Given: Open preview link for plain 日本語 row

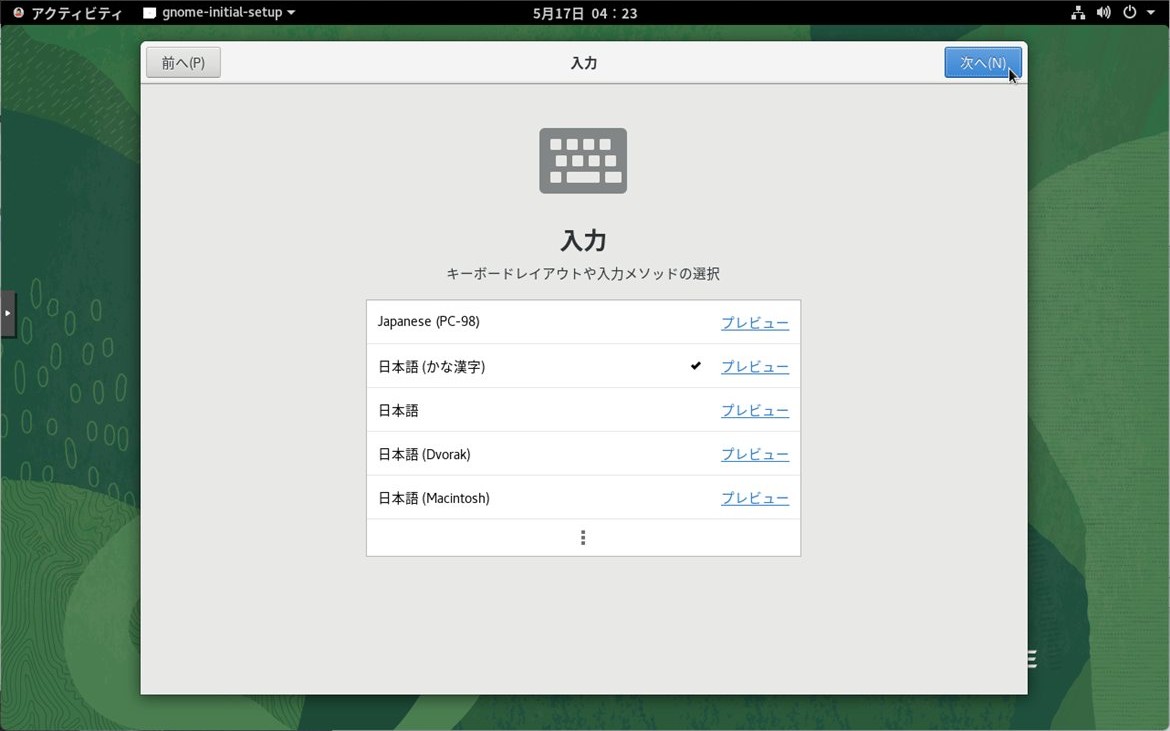Looking at the screenshot, I should coord(754,411).
